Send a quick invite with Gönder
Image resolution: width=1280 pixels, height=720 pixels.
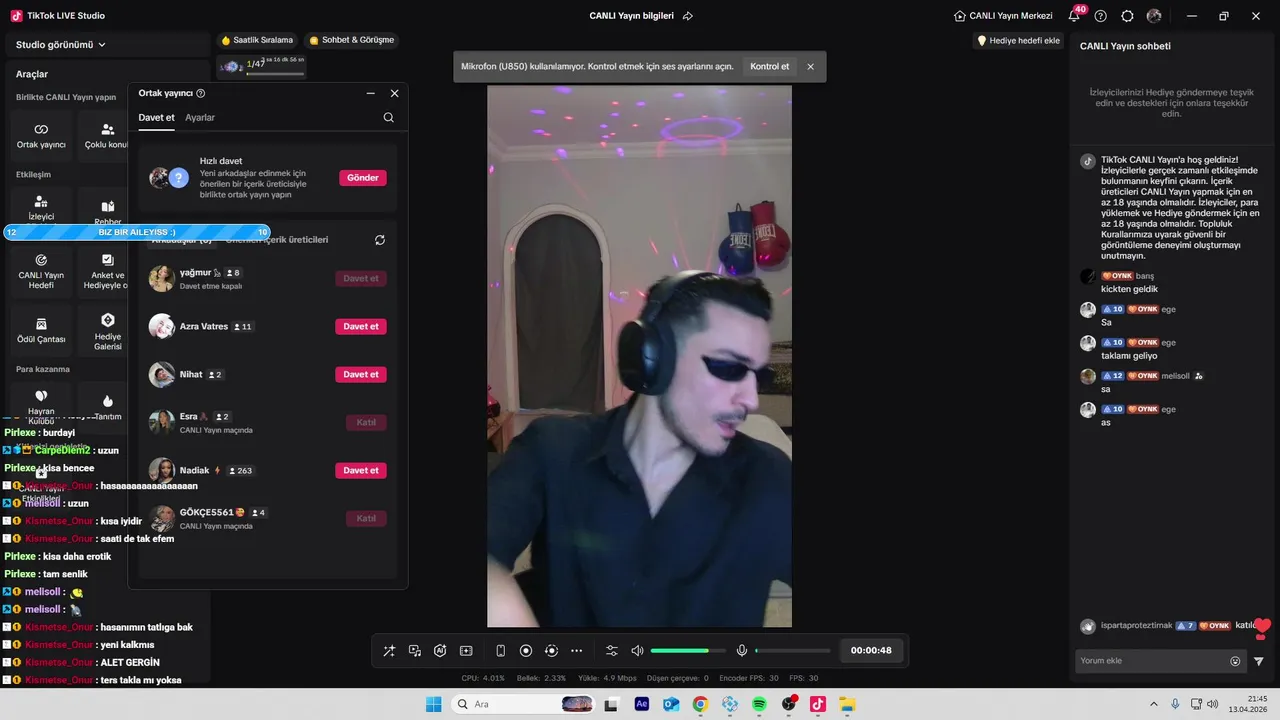363,177
